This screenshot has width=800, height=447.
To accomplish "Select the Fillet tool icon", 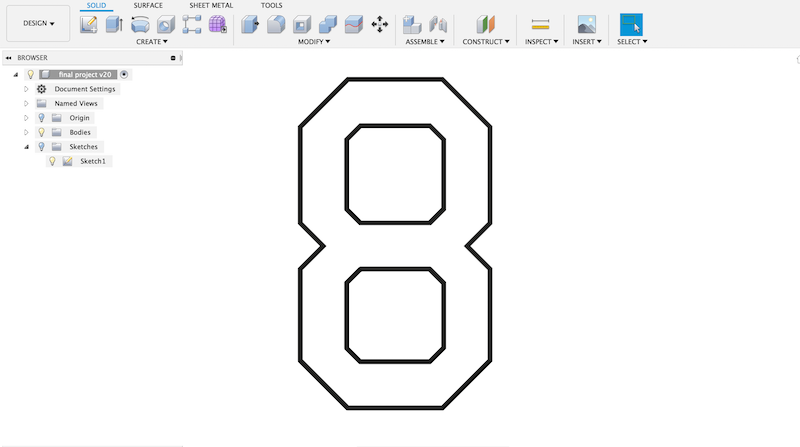I will point(276,24).
